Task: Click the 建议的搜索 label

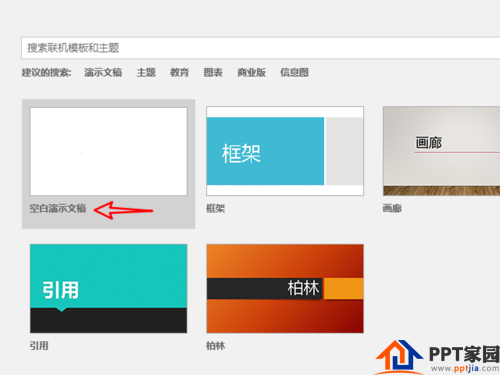Action: click(46, 72)
